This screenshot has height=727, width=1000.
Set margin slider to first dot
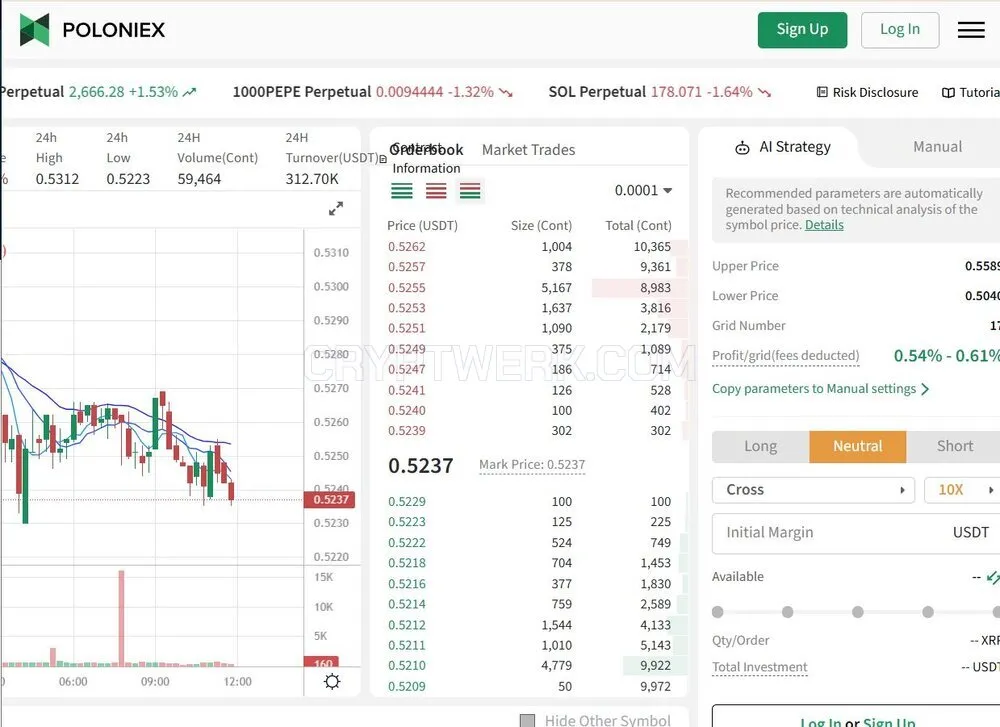pyautogui.click(x=717, y=612)
